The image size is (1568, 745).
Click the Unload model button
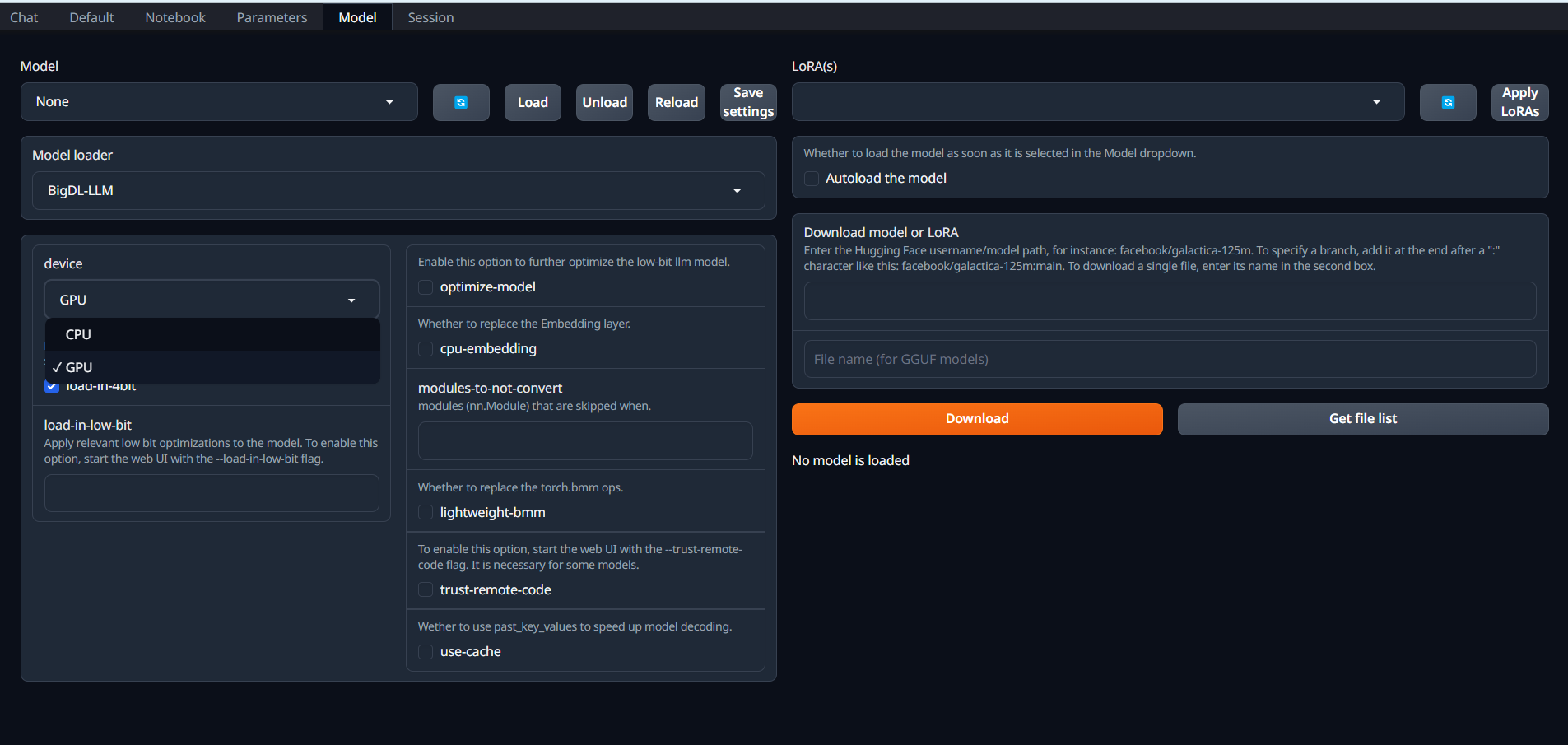pyautogui.click(x=604, y=103)
